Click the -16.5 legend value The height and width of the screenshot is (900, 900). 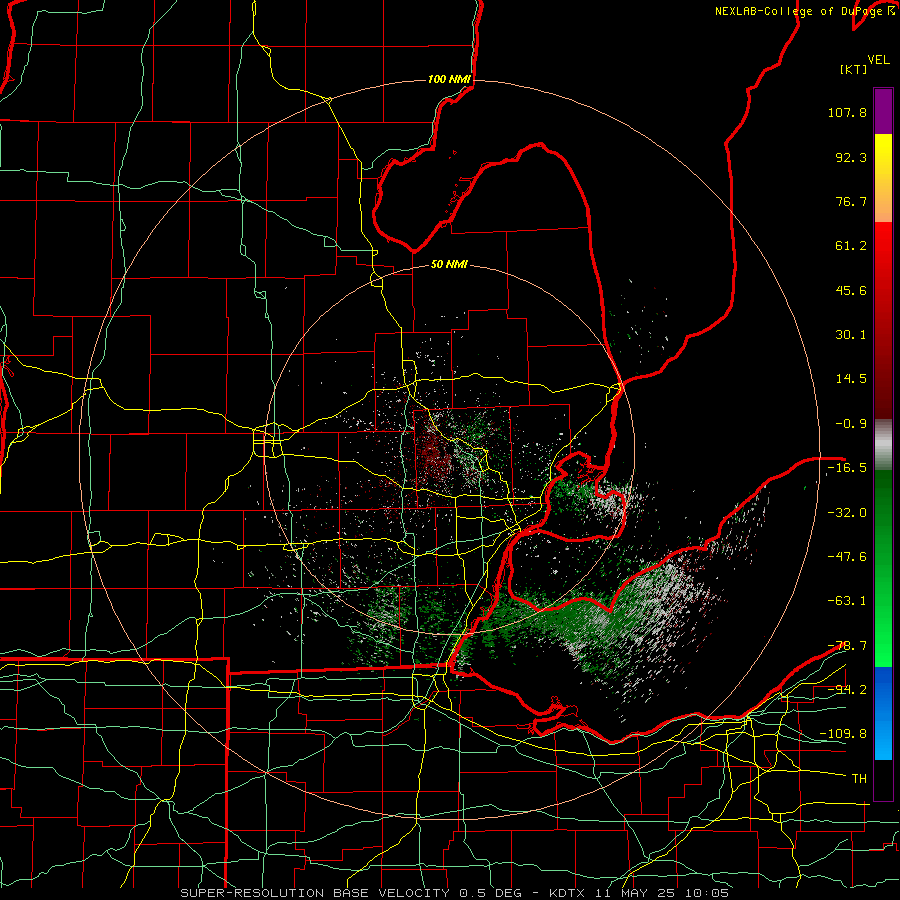click(847, 468)
